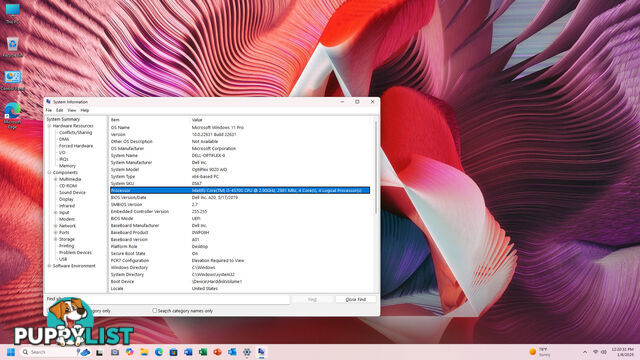The width and height of the screenshot is (640, 360).
Task: Expand the Ports tree node
Action: coord(56,232)
